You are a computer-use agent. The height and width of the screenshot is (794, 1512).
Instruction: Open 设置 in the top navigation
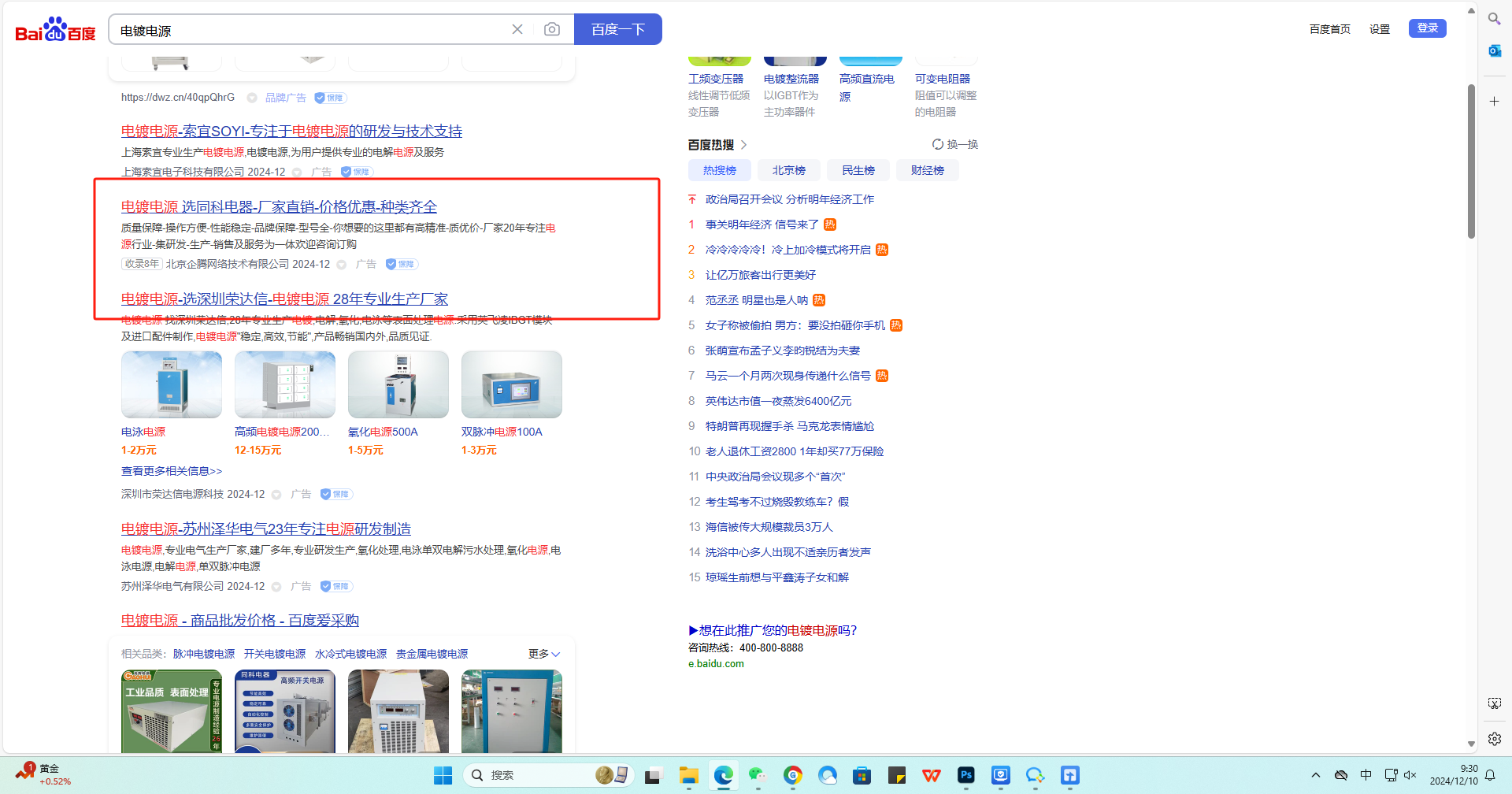[1380, 29]
